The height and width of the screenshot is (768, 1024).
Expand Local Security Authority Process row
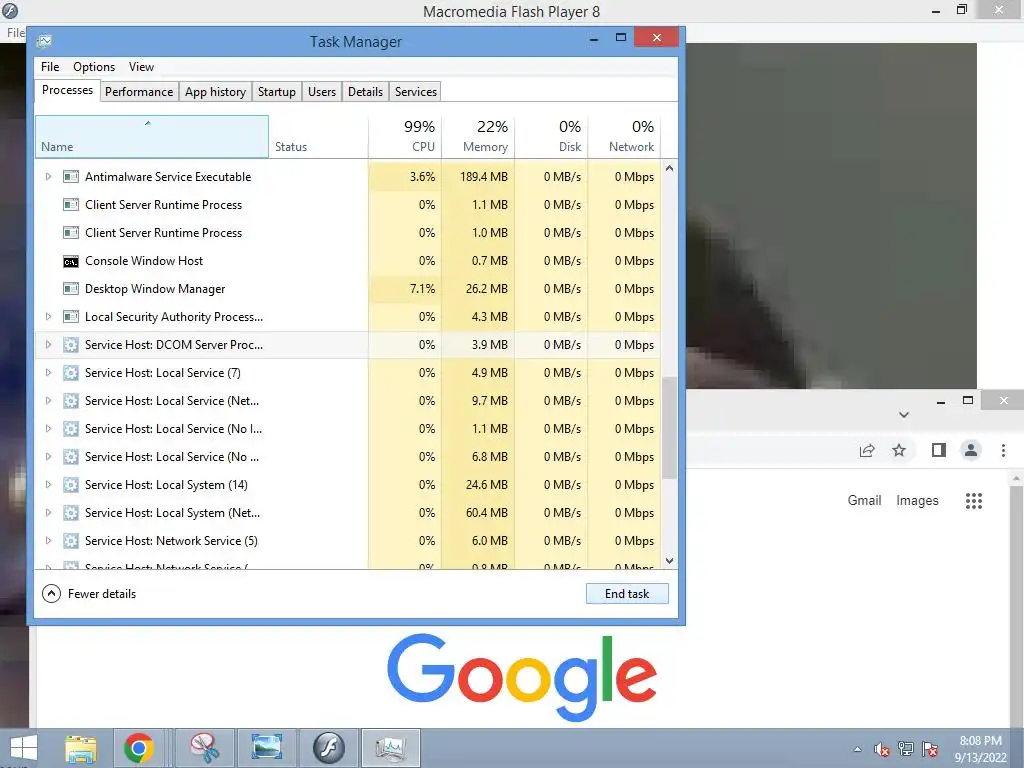point(48,317)
